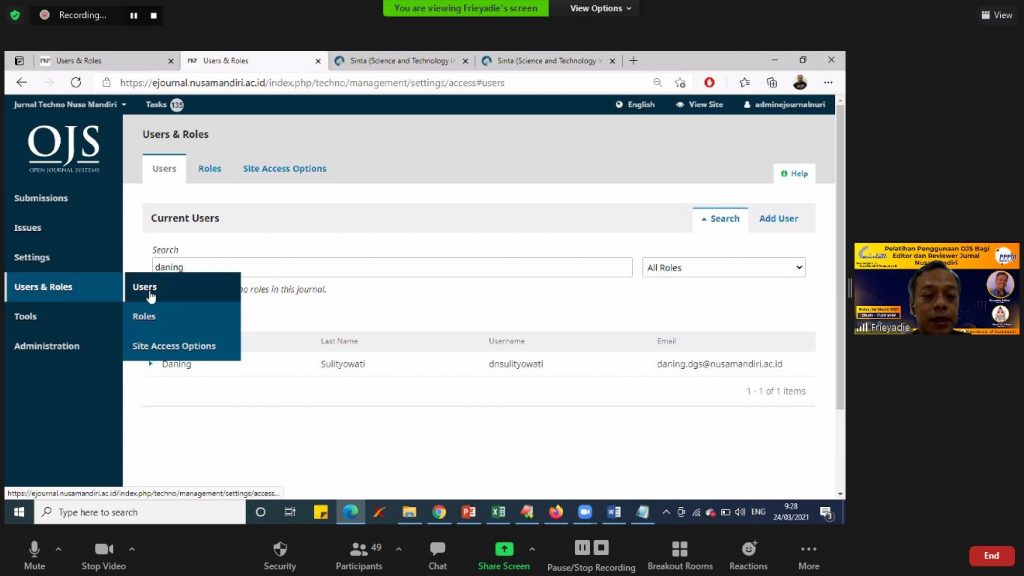Expand the Daning user row triangle
1024x576 pixels.
click(x=151, y=364)
